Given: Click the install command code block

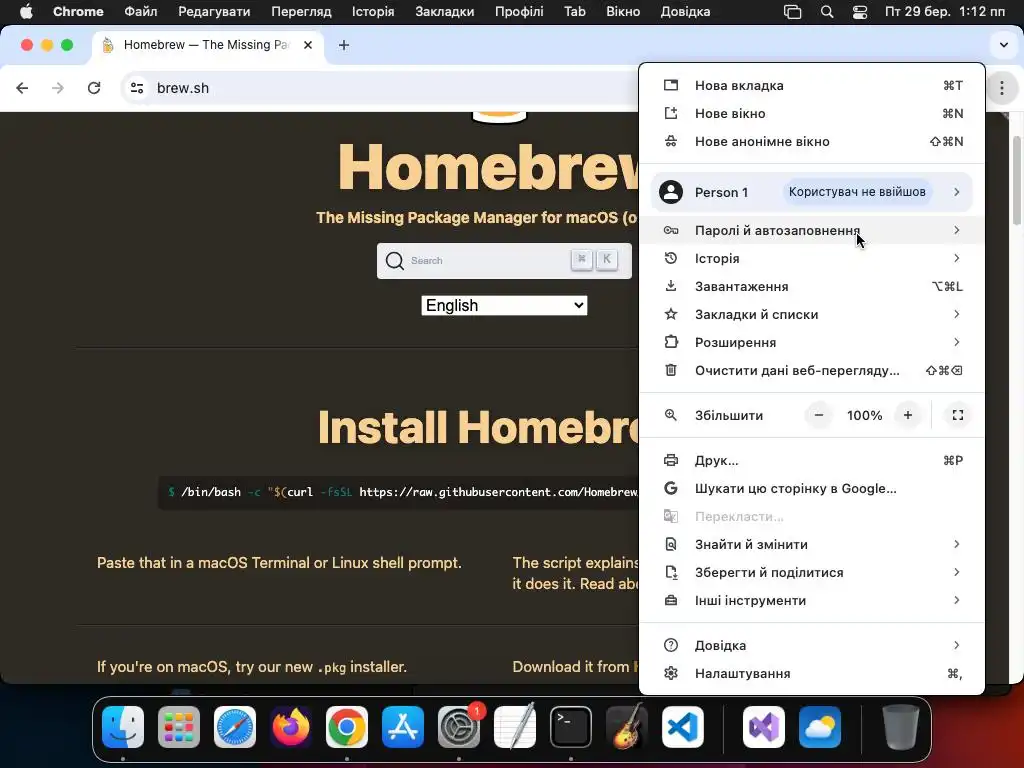Looking at the screenshot, I should coord(398,492).
